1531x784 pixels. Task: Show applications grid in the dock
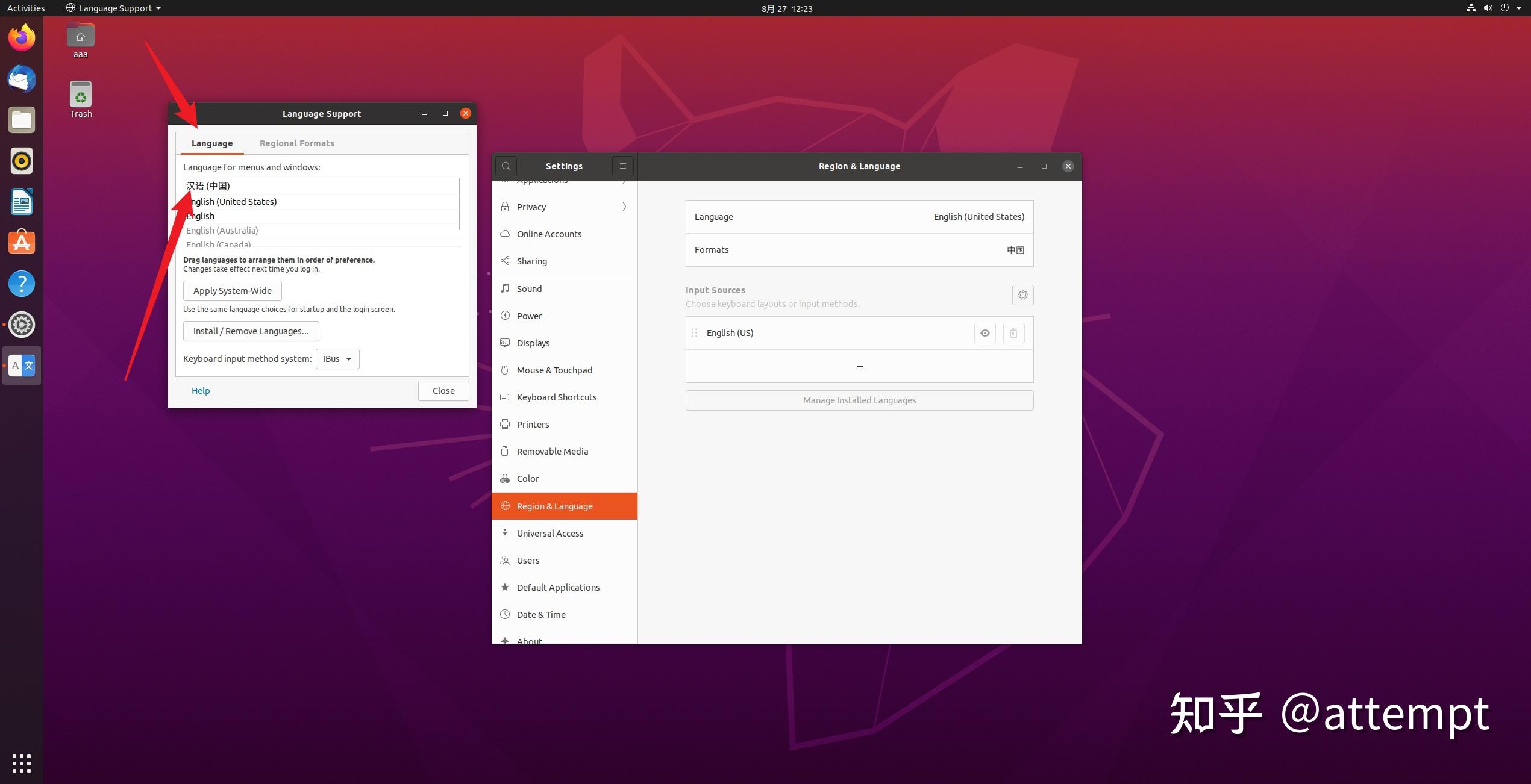(22, 763)
